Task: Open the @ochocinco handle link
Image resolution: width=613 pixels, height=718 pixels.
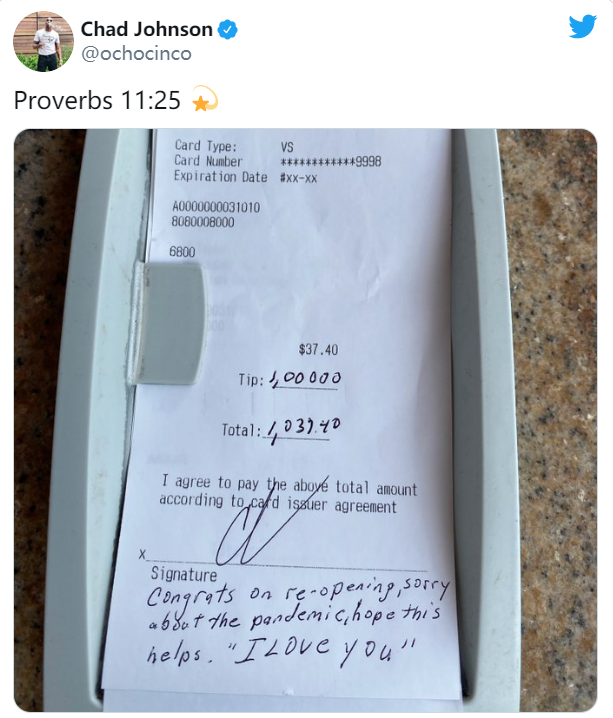Action: tap(136, 54)
